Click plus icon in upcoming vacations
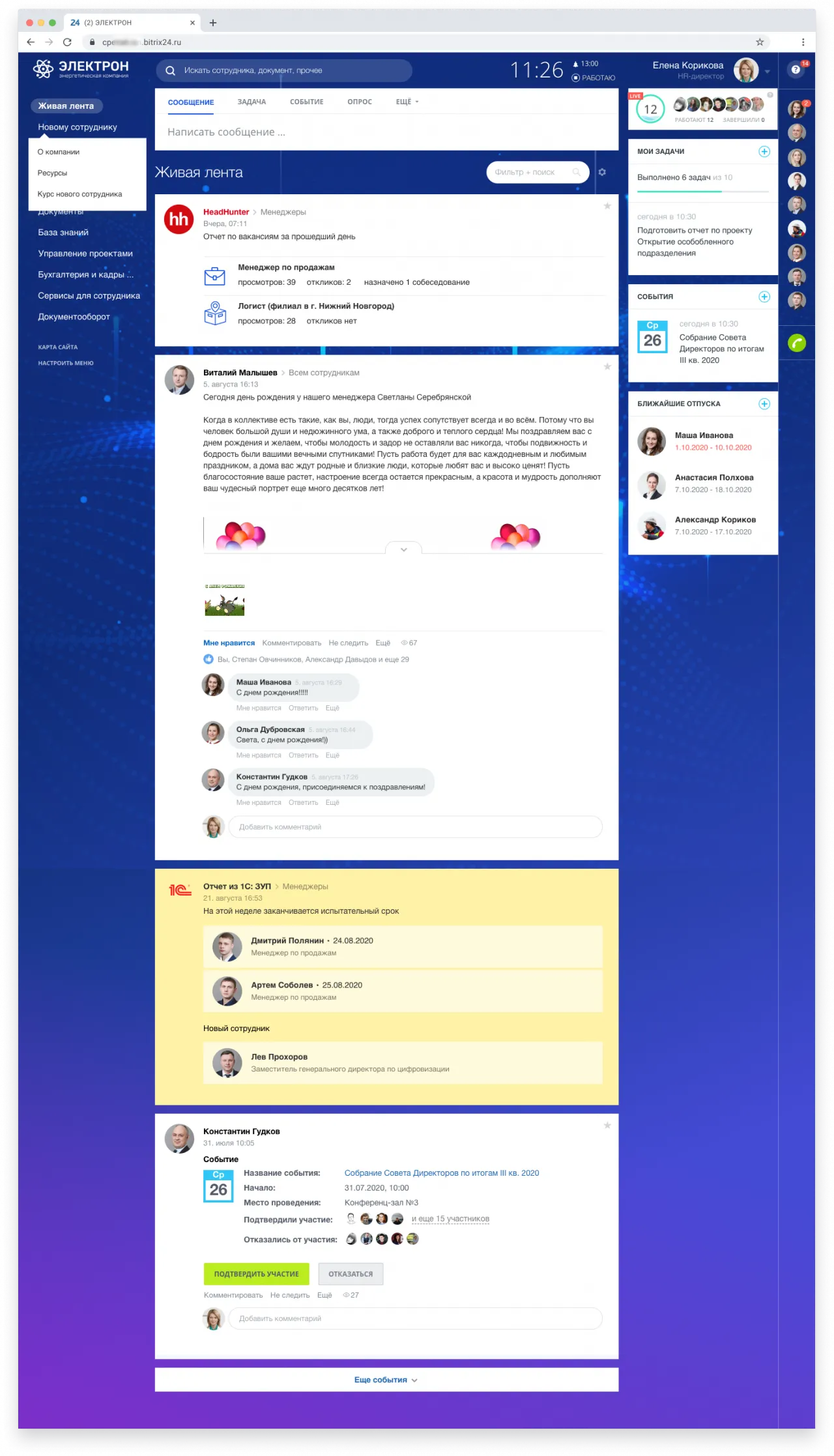 point(764,404)
